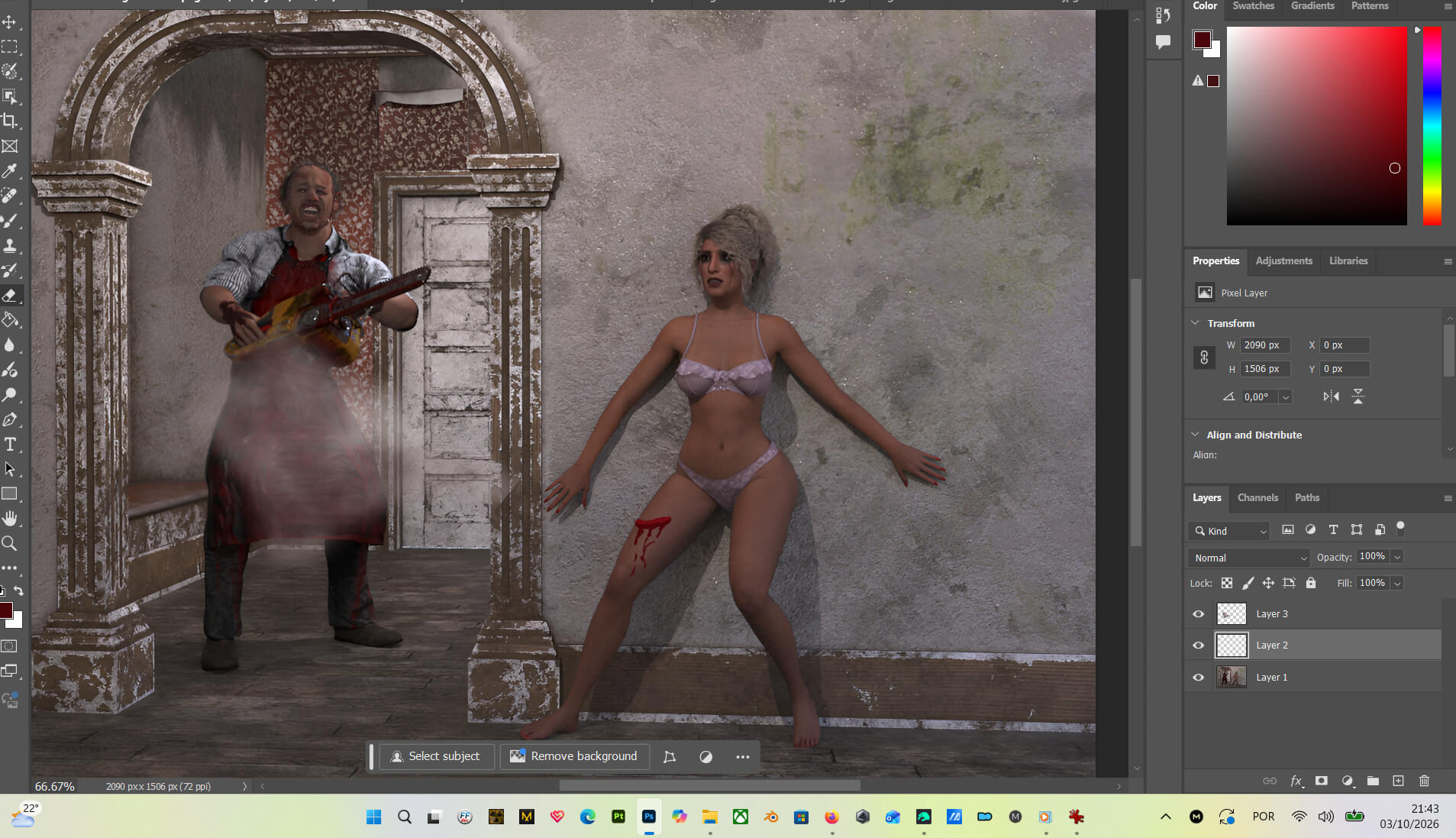The height and width of the screenshot is (838, 1456).
Task: Click the hue spectrum slider bar
Action: [x=1432, y=126]
